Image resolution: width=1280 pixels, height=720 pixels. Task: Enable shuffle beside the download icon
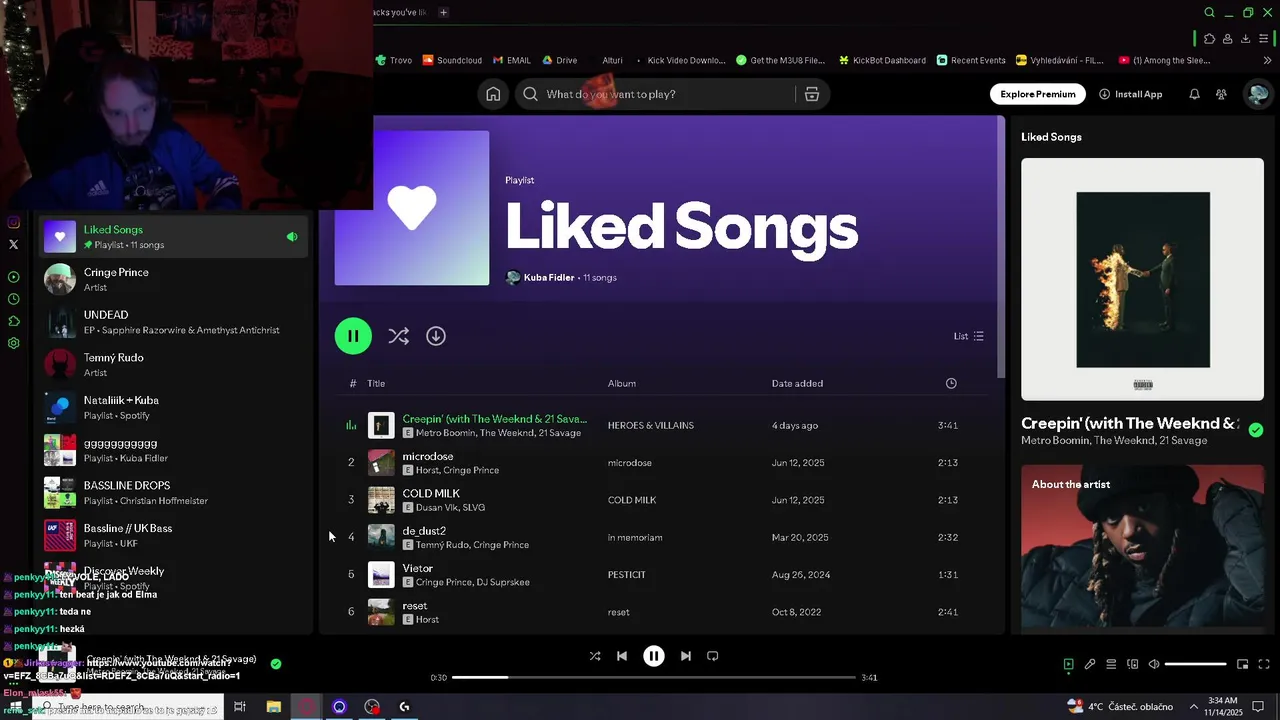tap(398, 336)
